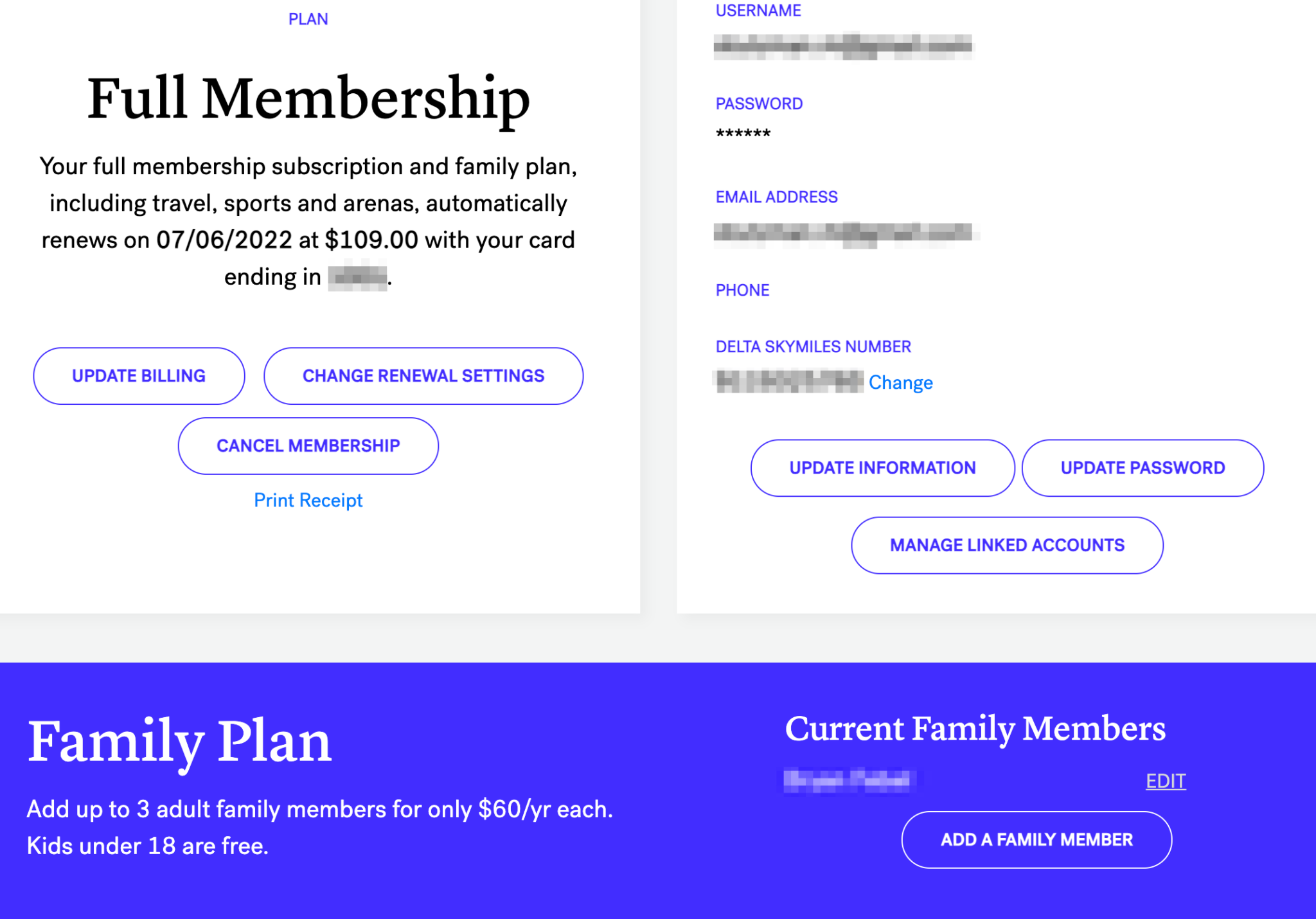This screenshot has height=919, width=1316.
Task: Click the blurred username value
Action: point(843,45)
